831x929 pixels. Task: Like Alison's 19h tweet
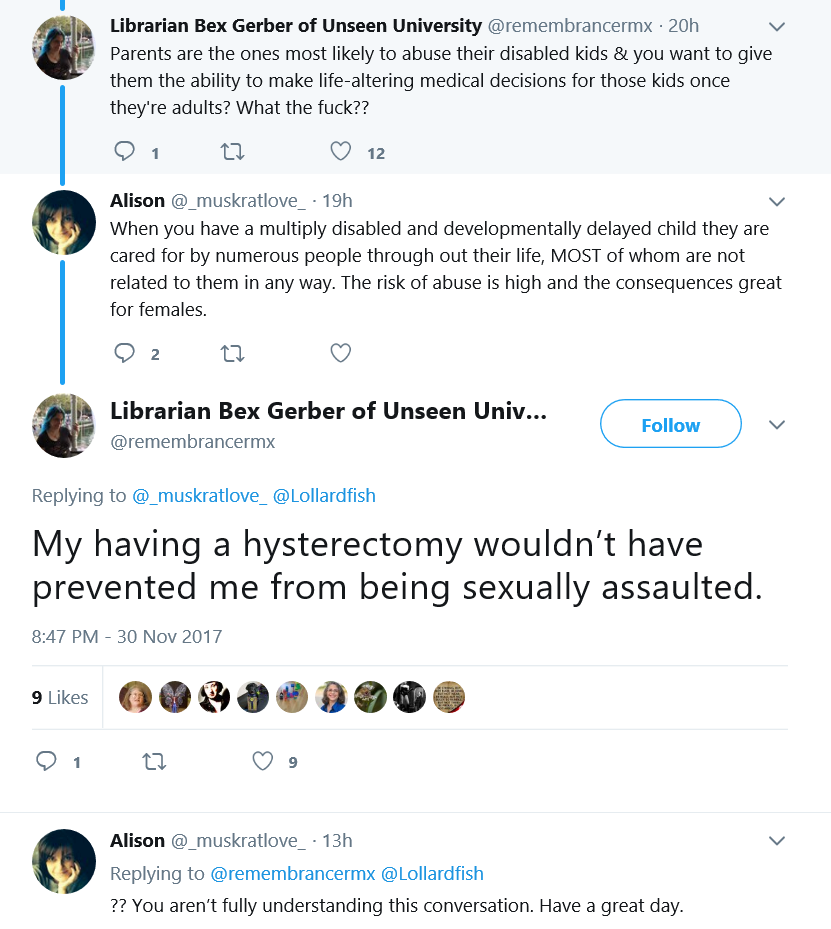coord(341,353)
